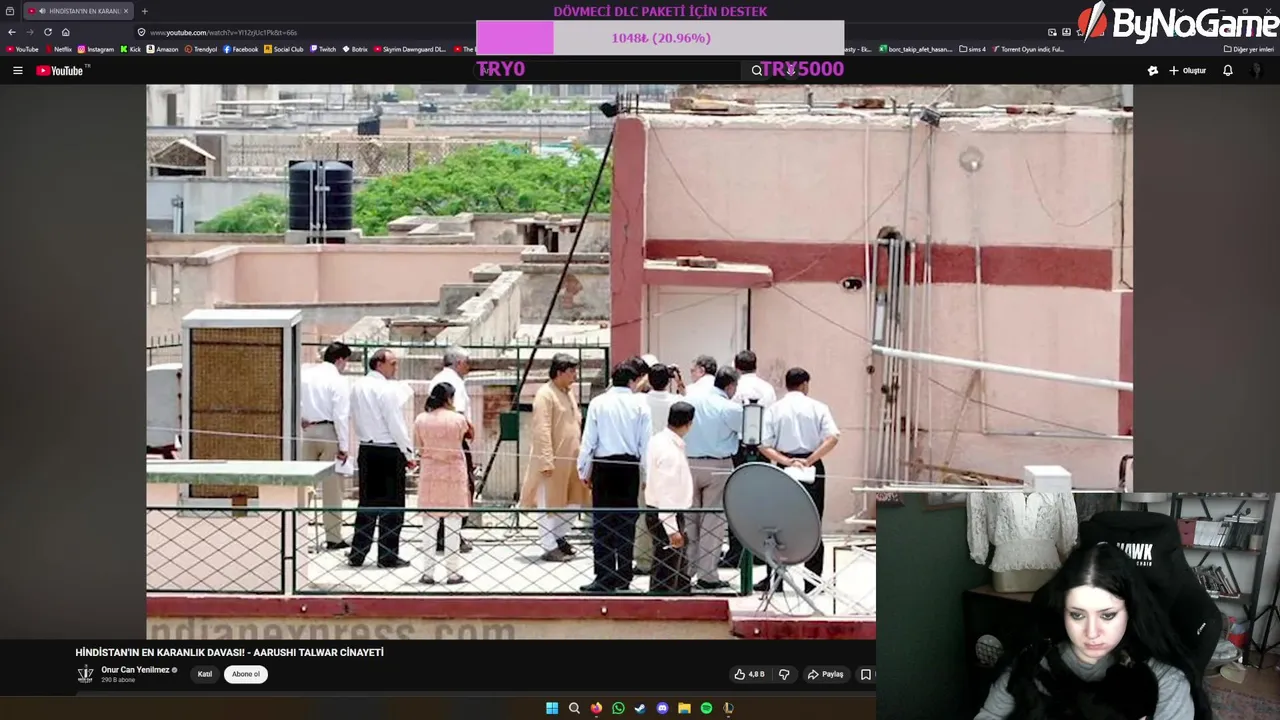The height and width of the screenshot is (720, 1280).
Task: Click the YouTube search magnifier button
Action: [x=757, y=71]
